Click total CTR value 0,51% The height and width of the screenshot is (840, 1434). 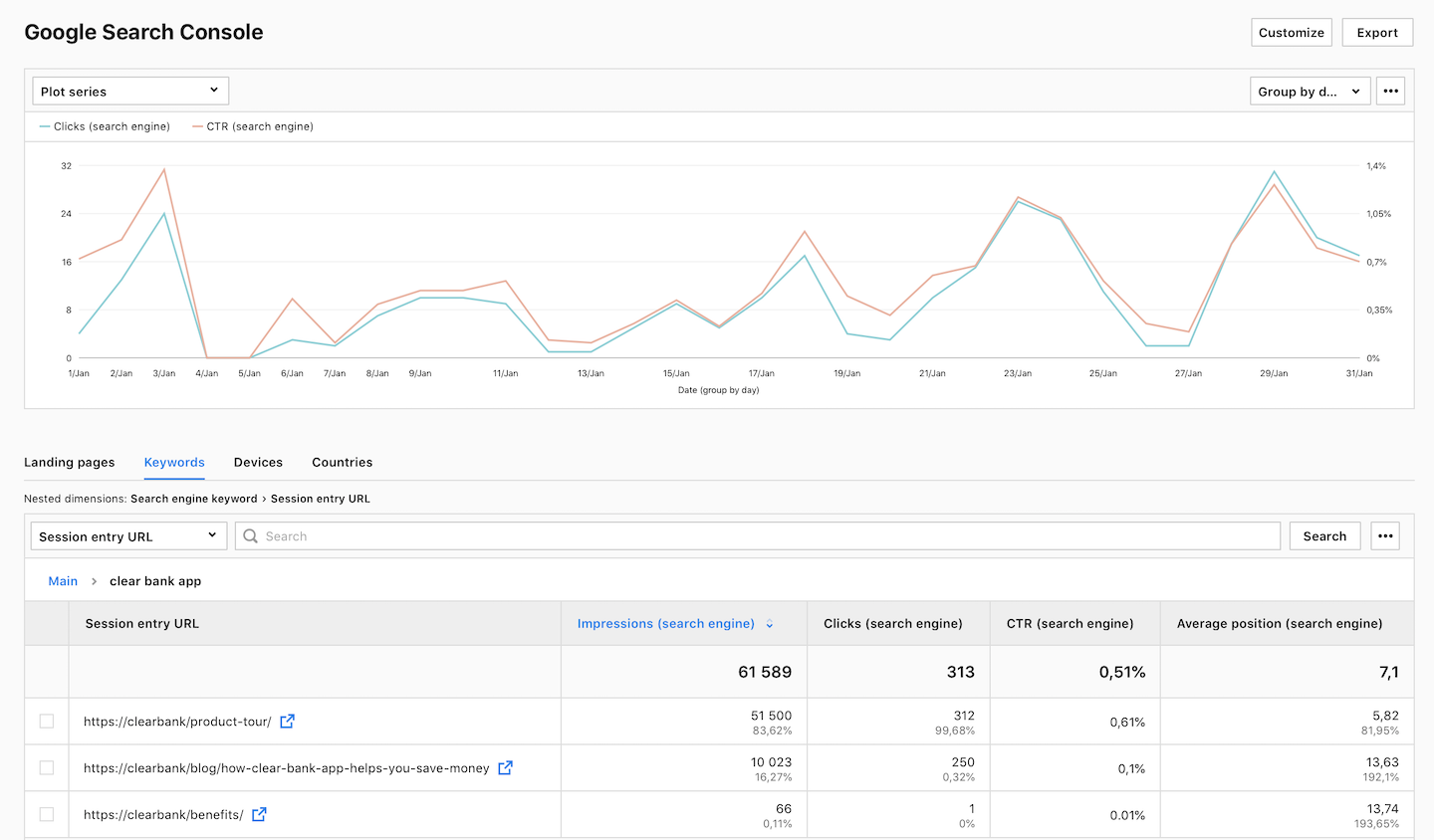point(1122,673)
